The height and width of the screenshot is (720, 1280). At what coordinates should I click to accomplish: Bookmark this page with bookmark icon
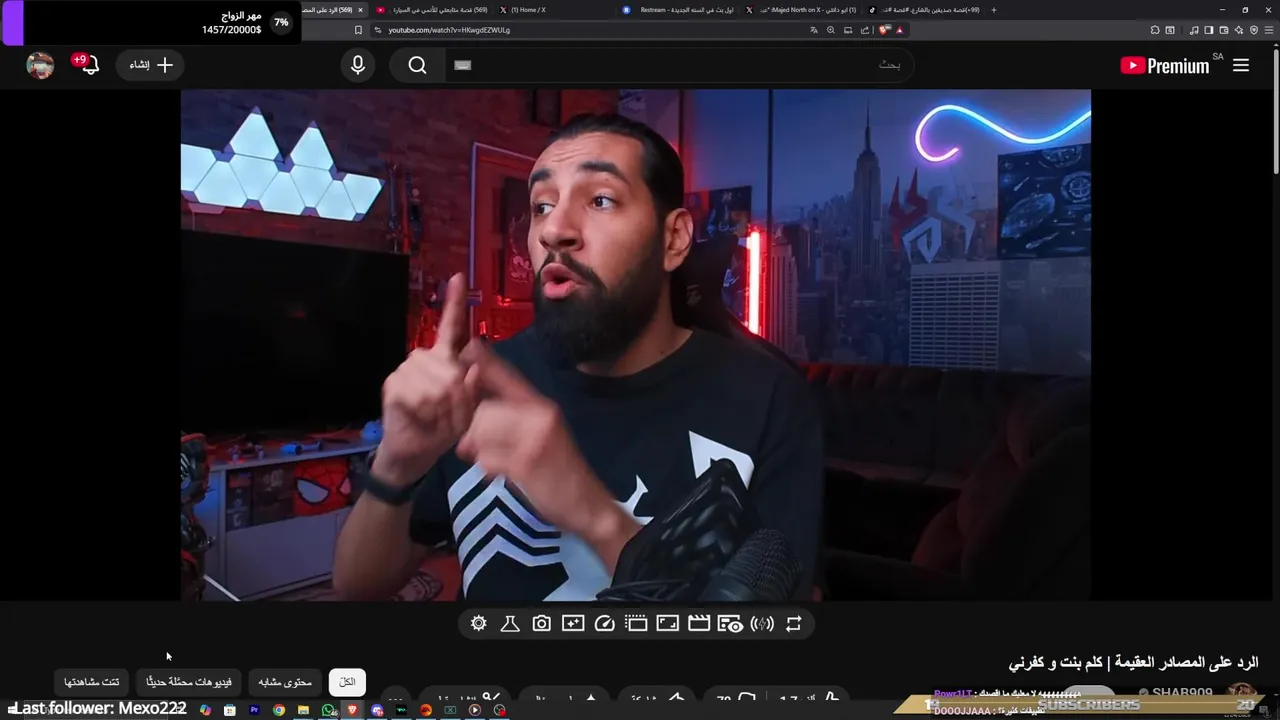(358, 30)
